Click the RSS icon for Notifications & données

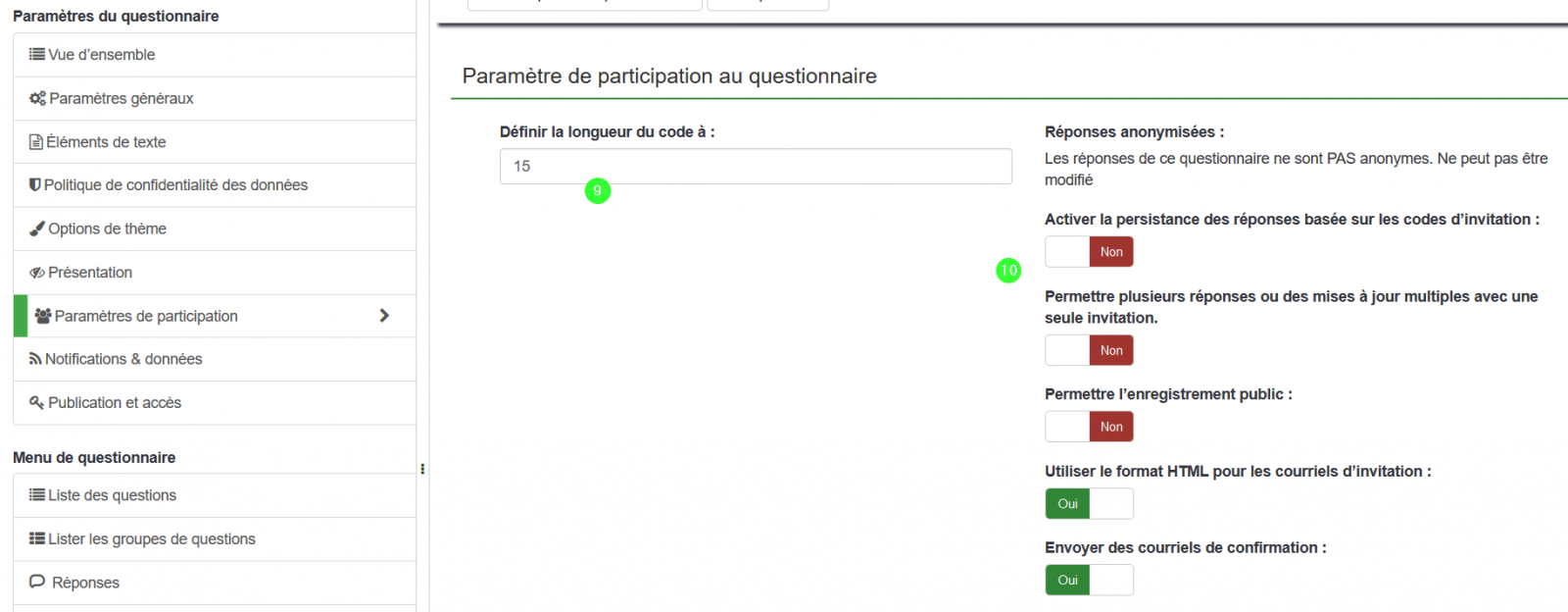pos(35,359)
